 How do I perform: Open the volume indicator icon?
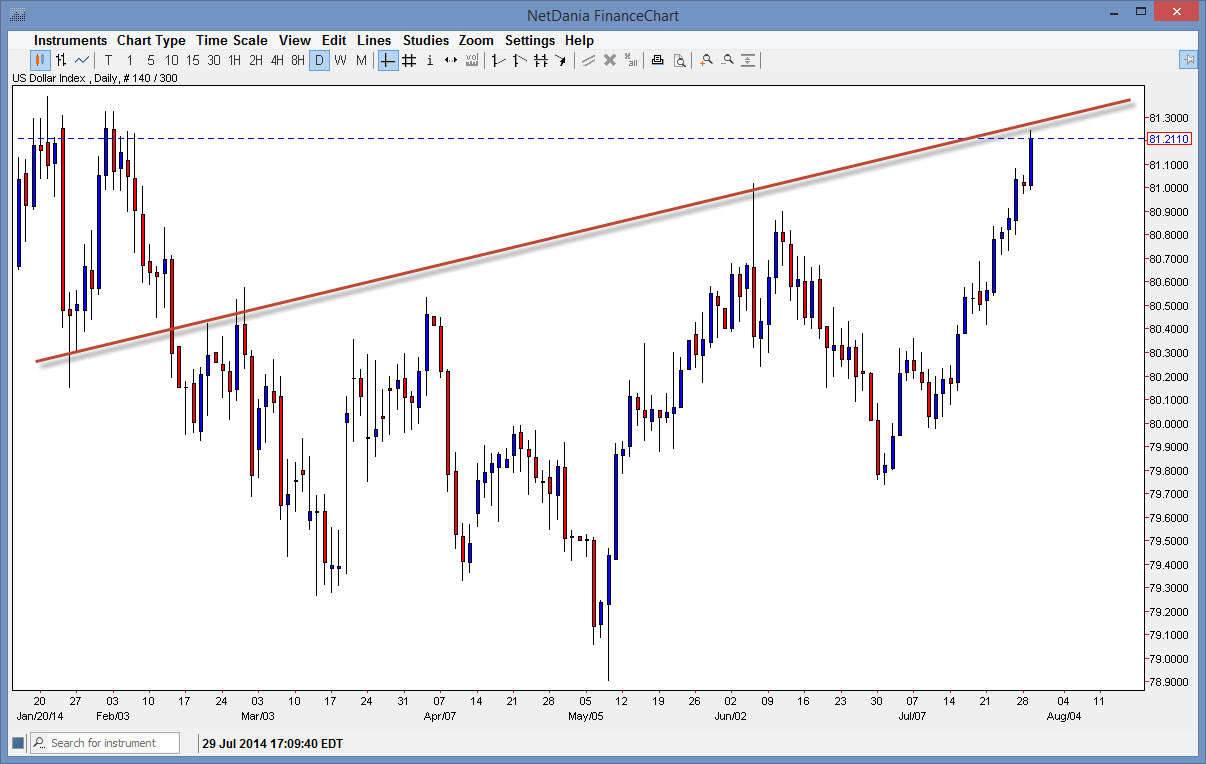click(x=471, y=60)
